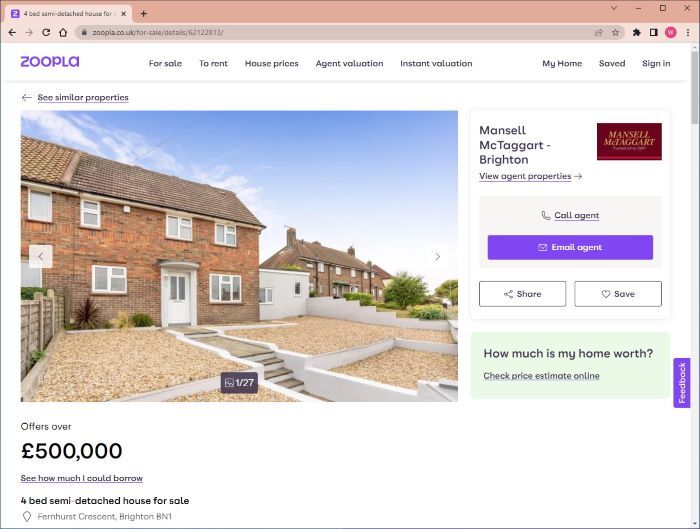Click the user profile avatar in toolbar
This screenshot has width=700, height=529.
671,32
